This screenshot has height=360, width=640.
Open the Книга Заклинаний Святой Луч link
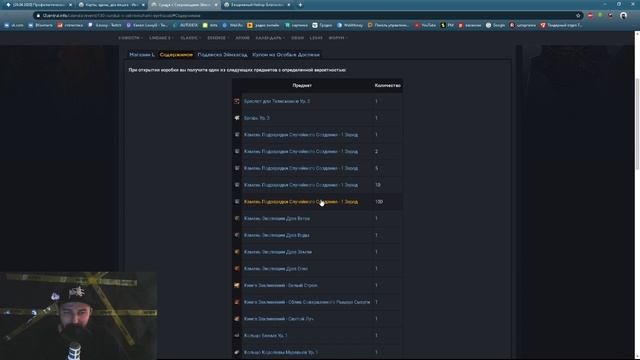(x=279, y=318)
